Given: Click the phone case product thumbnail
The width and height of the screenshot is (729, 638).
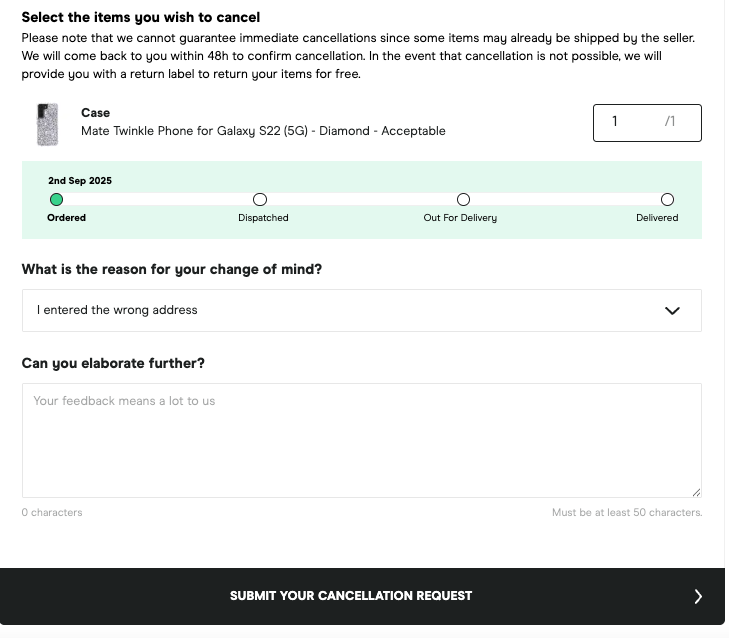Looking at the screenshot, I should coord(47,124).
